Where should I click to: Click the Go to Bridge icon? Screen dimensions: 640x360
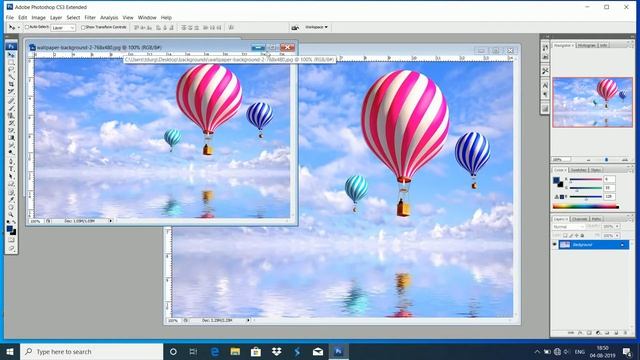[295, 27]
